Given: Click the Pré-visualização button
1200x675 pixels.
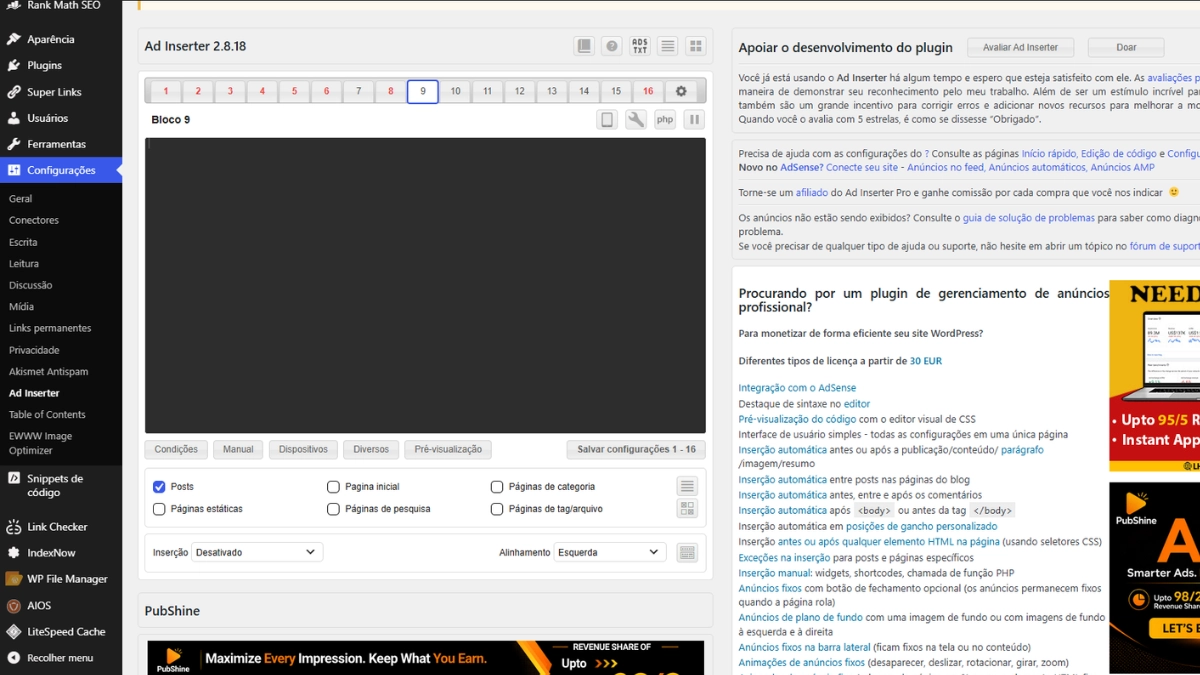Looking at the screenshot, I should (x=448, y=450).
